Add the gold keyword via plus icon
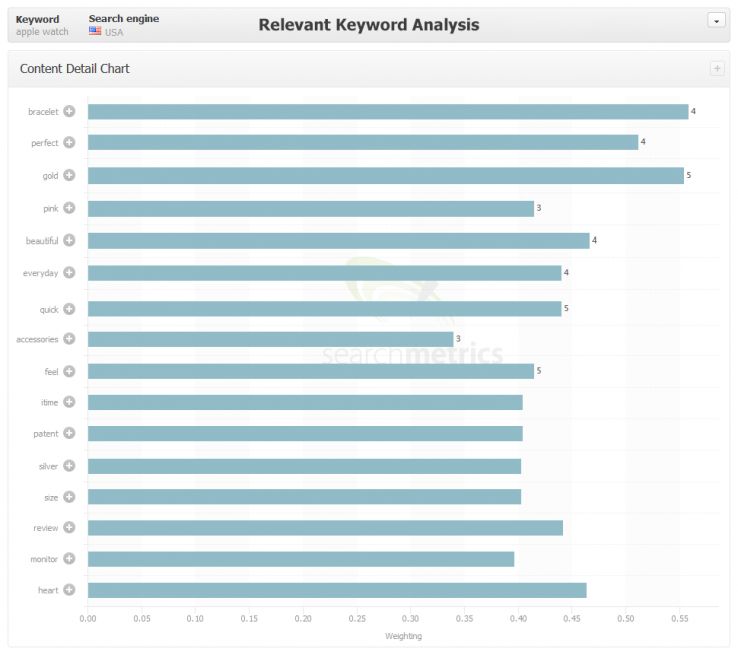 coord(69,175)
